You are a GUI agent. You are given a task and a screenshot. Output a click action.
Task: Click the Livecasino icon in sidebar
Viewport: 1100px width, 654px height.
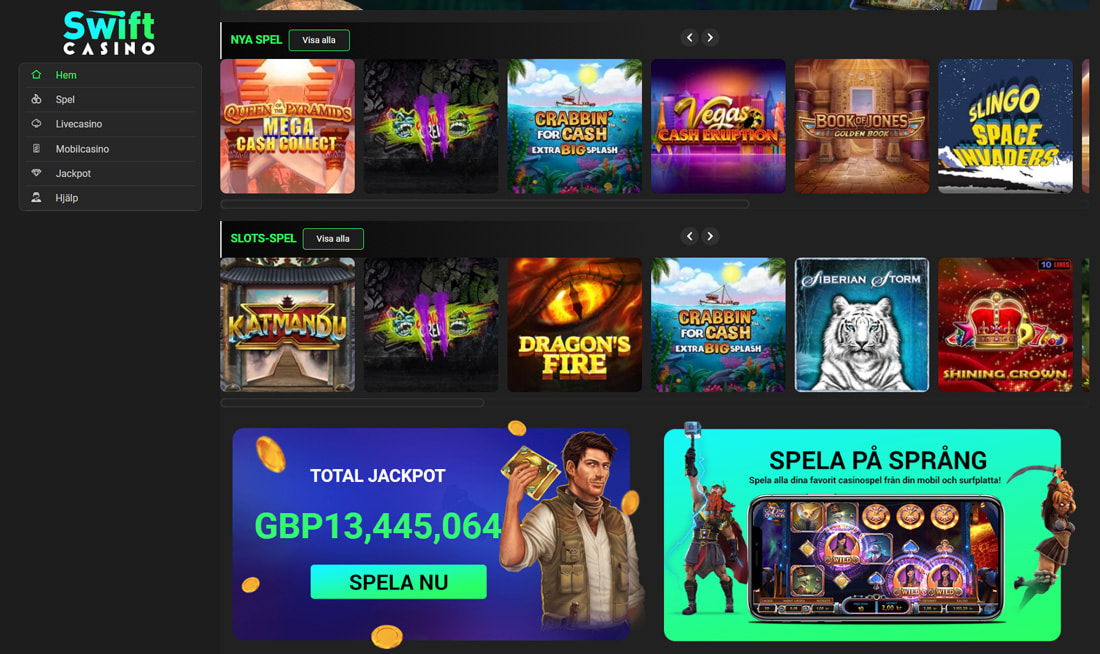[36, 124]
